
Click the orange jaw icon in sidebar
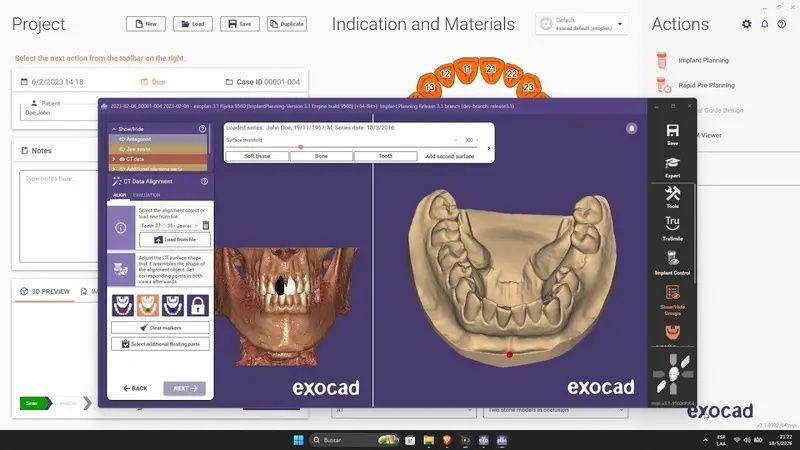click(672, 333)
